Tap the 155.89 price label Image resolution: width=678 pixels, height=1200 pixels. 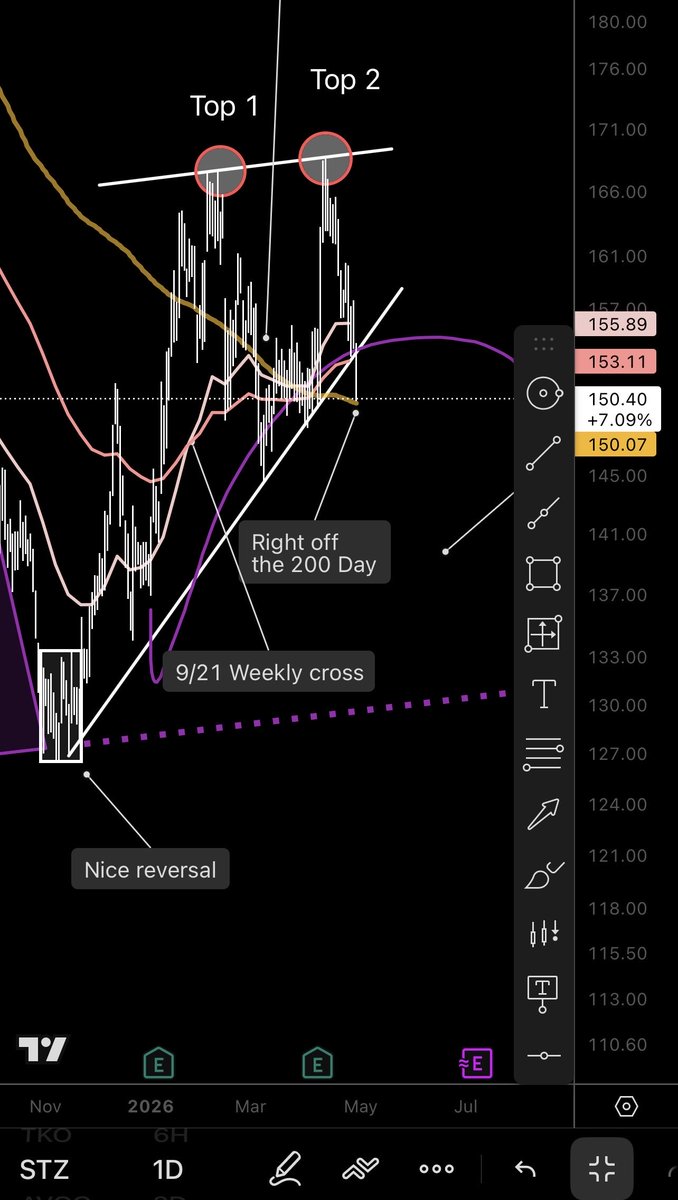tap(615, 324)
